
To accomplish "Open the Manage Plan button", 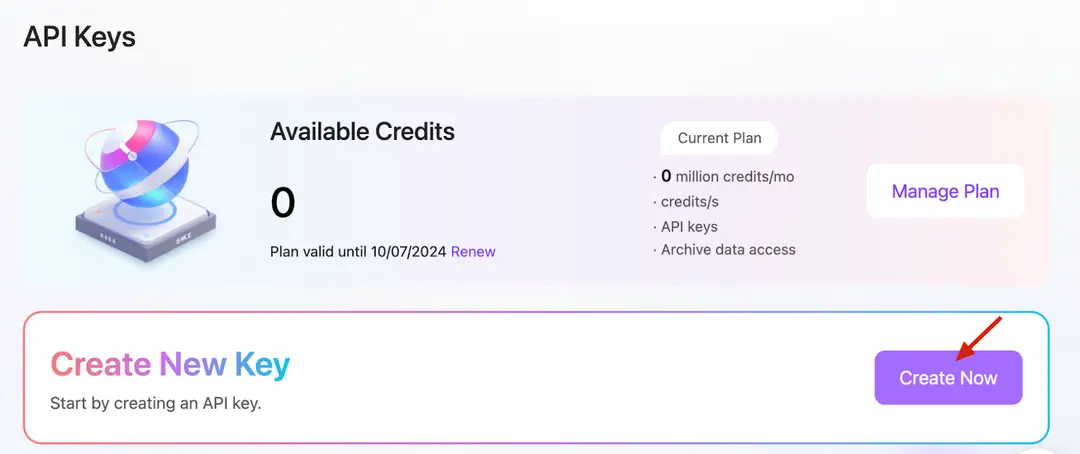I will pyautogui.click(x=945, y=191).
